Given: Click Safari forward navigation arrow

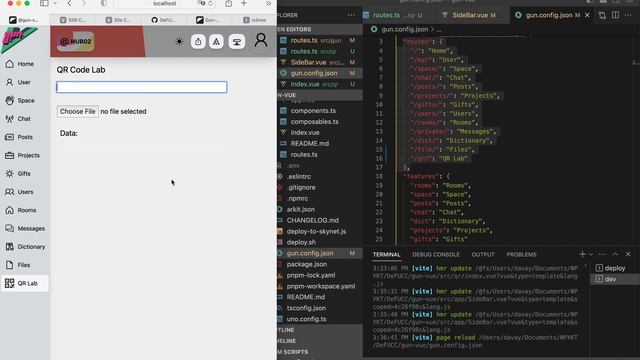Looking at the screenshot, I should [84, 3].
